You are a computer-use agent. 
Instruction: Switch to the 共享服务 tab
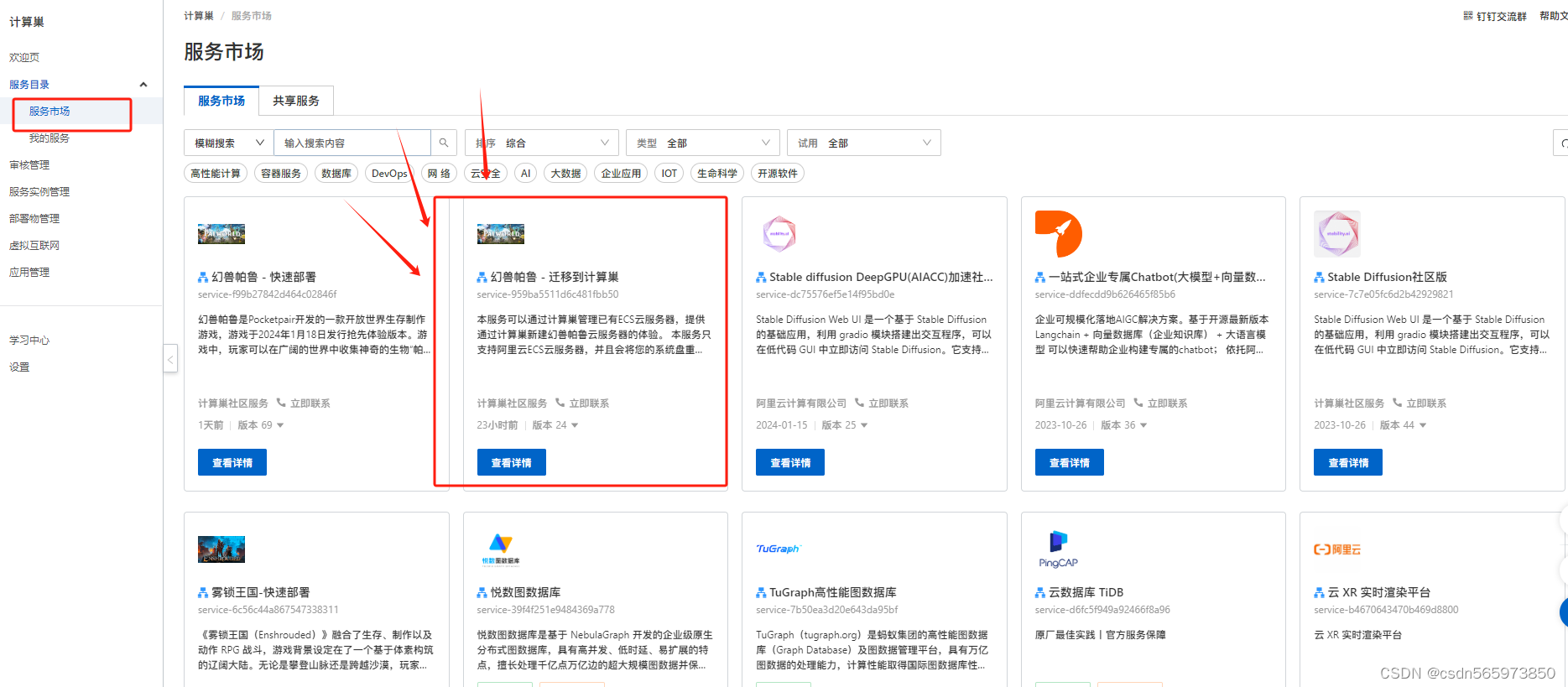click(296, 101)
